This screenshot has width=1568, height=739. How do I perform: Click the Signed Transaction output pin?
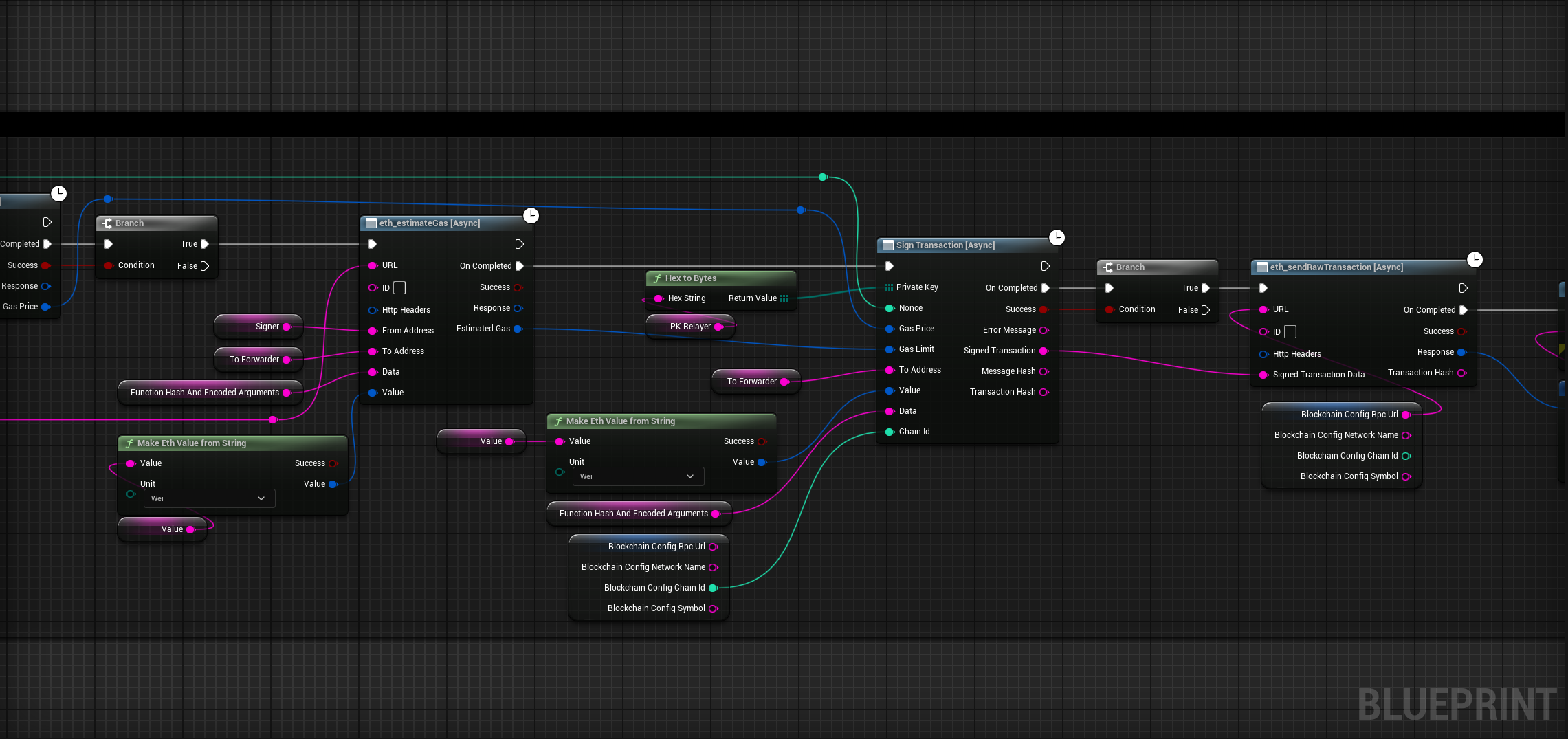click(1044, 351)
